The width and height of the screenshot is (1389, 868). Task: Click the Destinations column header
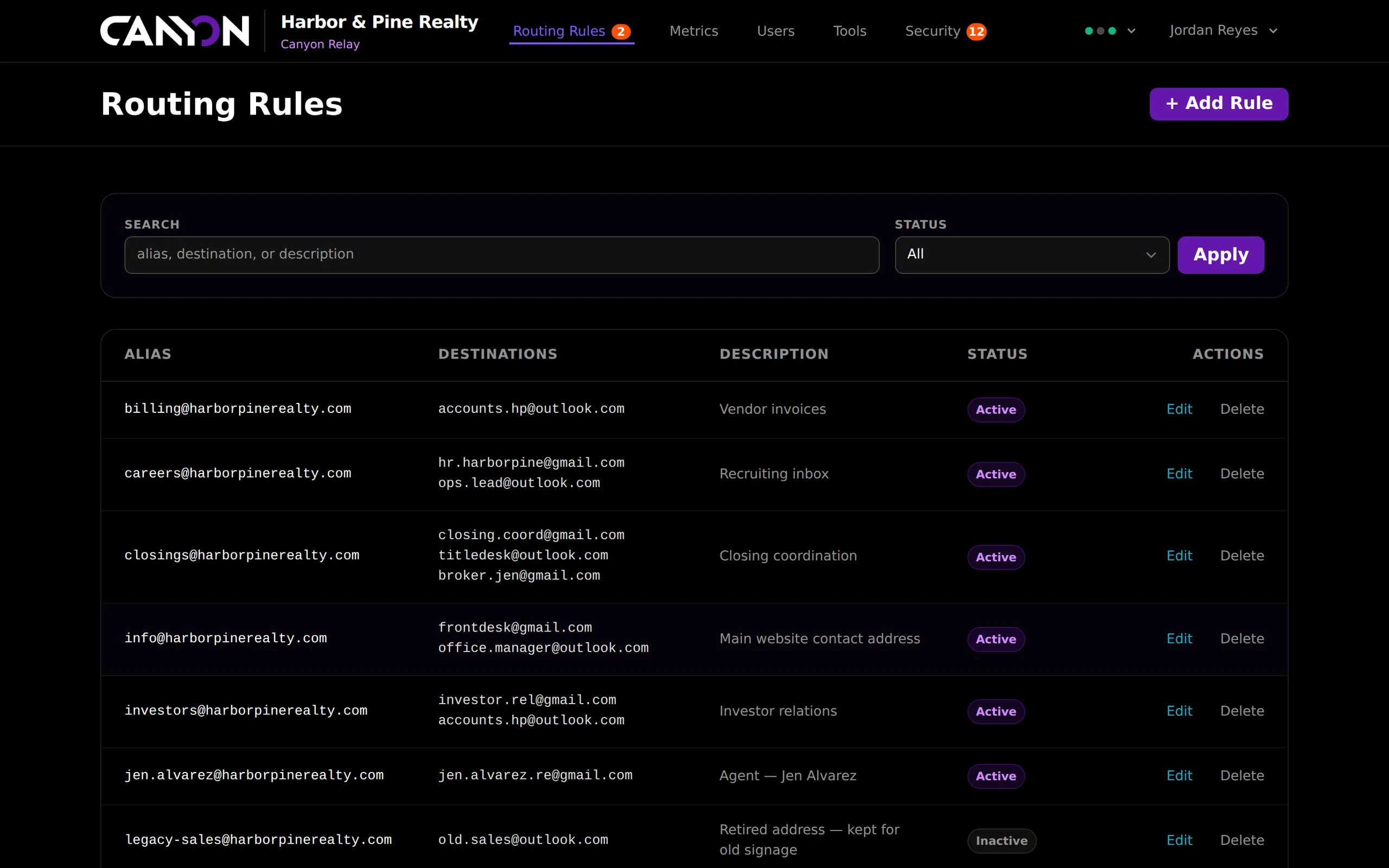coord(498,354)
